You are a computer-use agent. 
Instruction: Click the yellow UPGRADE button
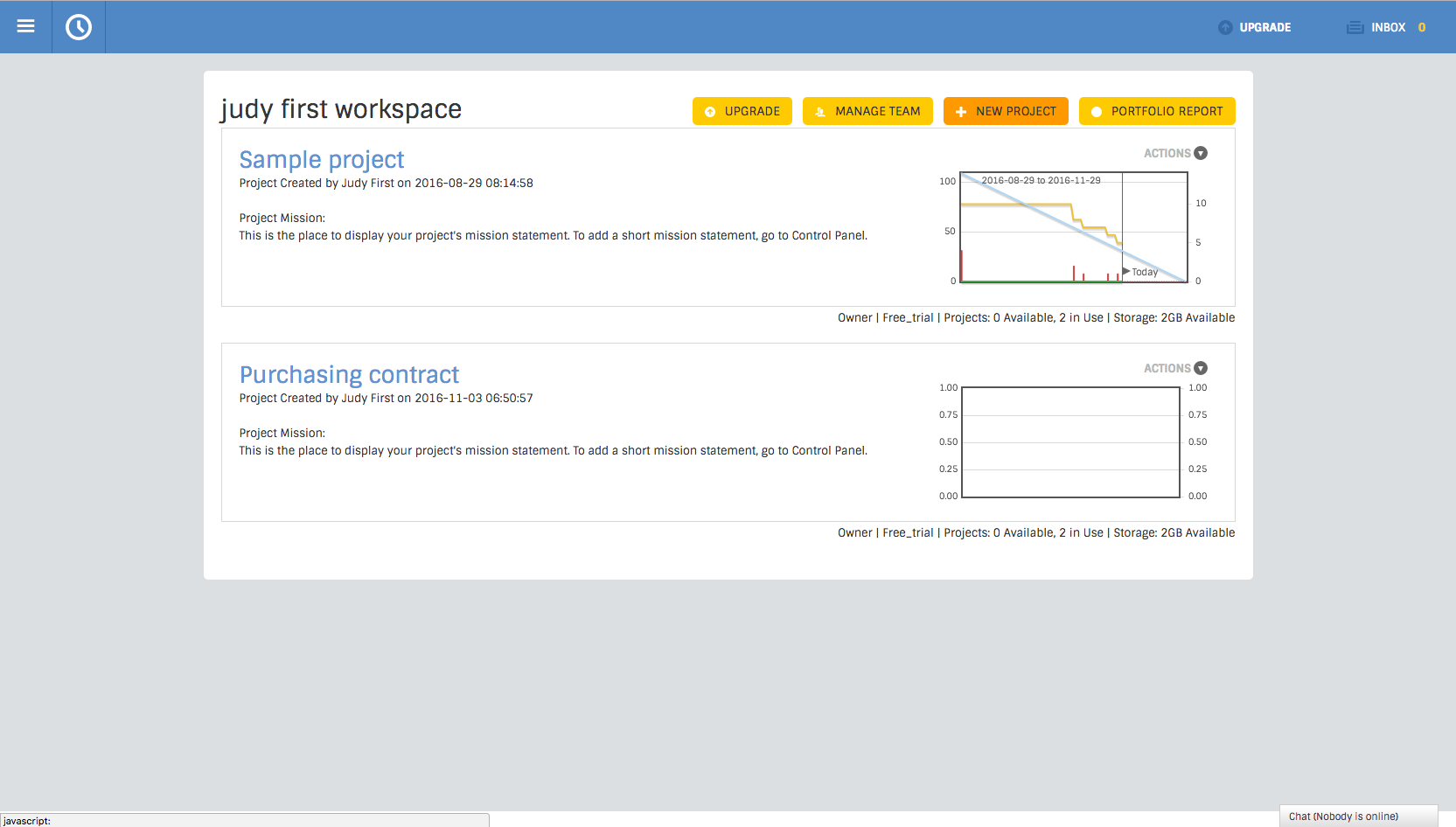pos(742,111)
